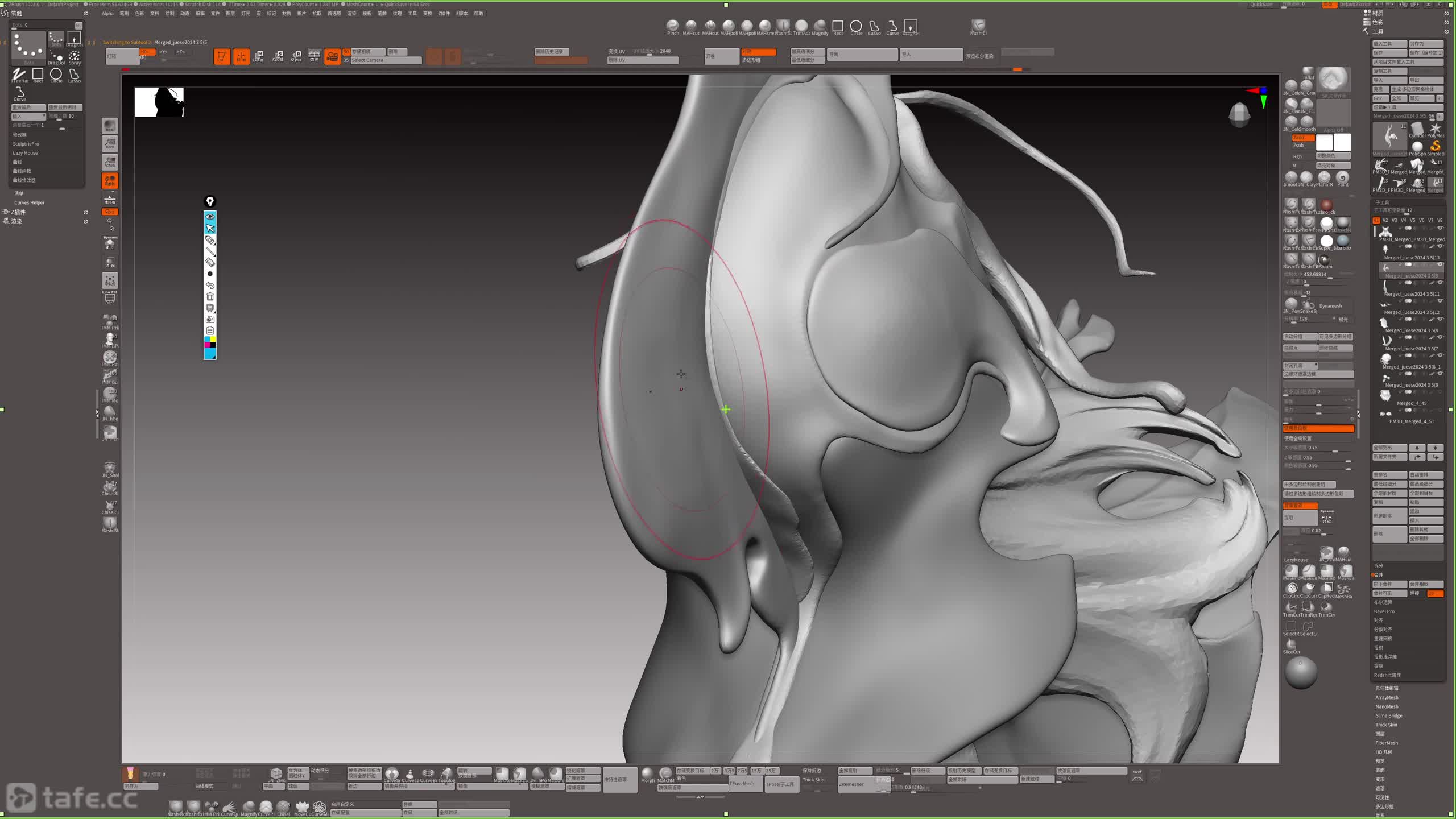The width and height of the screenshot is (1456, 819).
Task: Toggle eye of Merged_juese2024 3 5(12 subtool
Action: [1440, 301]
